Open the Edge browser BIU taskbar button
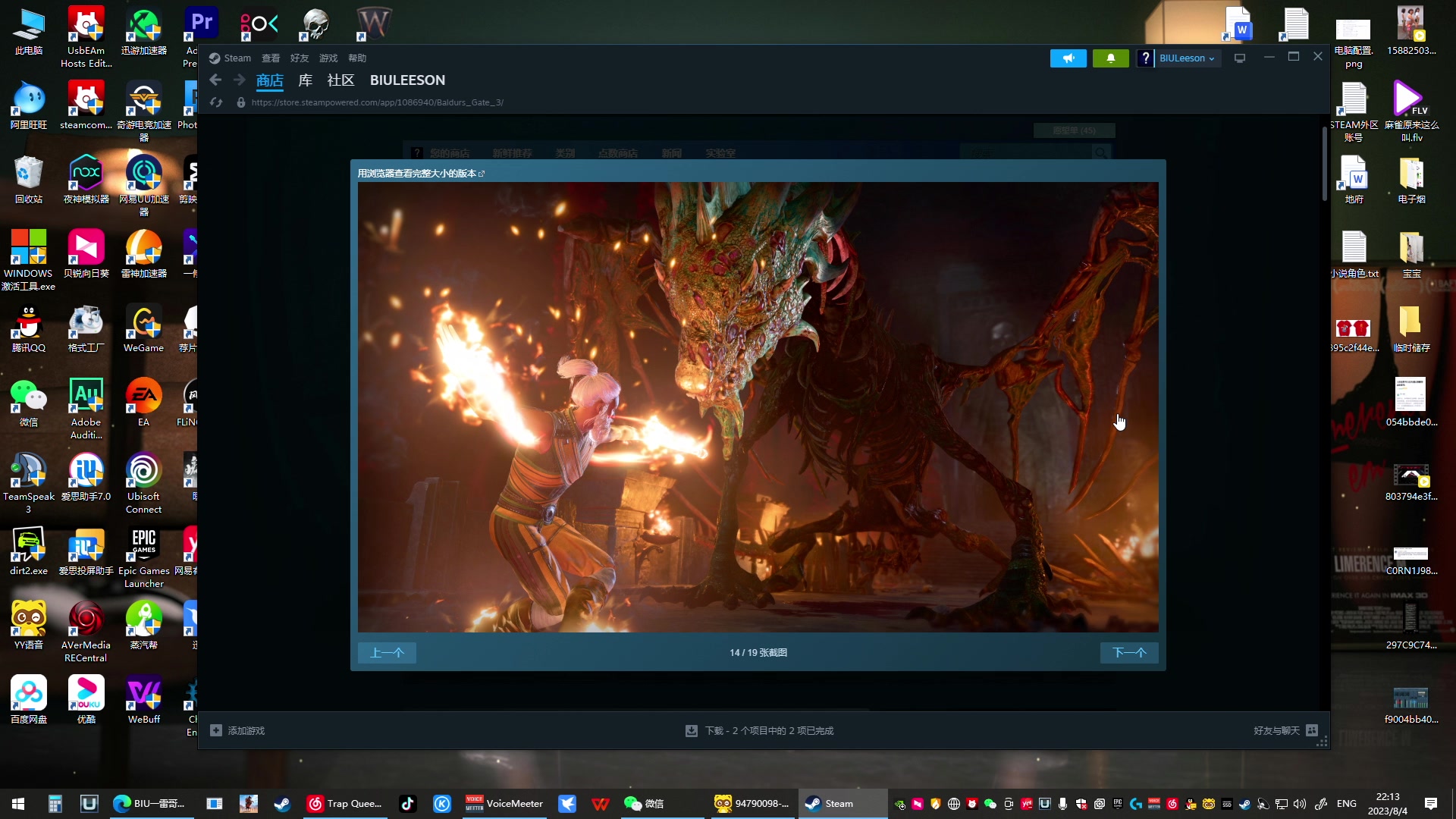 (x=150, y=804)
